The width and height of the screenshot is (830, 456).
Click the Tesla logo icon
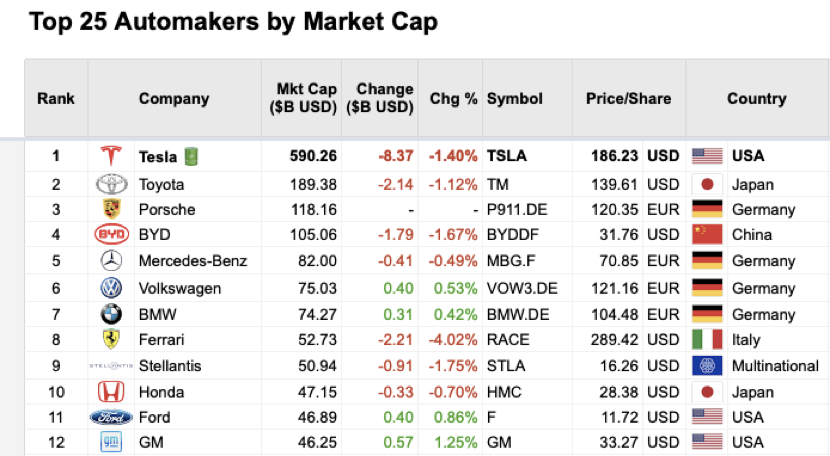click(110, 156)
